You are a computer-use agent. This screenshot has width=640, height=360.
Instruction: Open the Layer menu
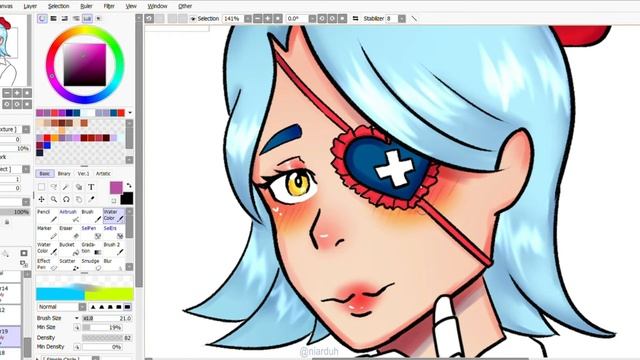coord(30,6)
